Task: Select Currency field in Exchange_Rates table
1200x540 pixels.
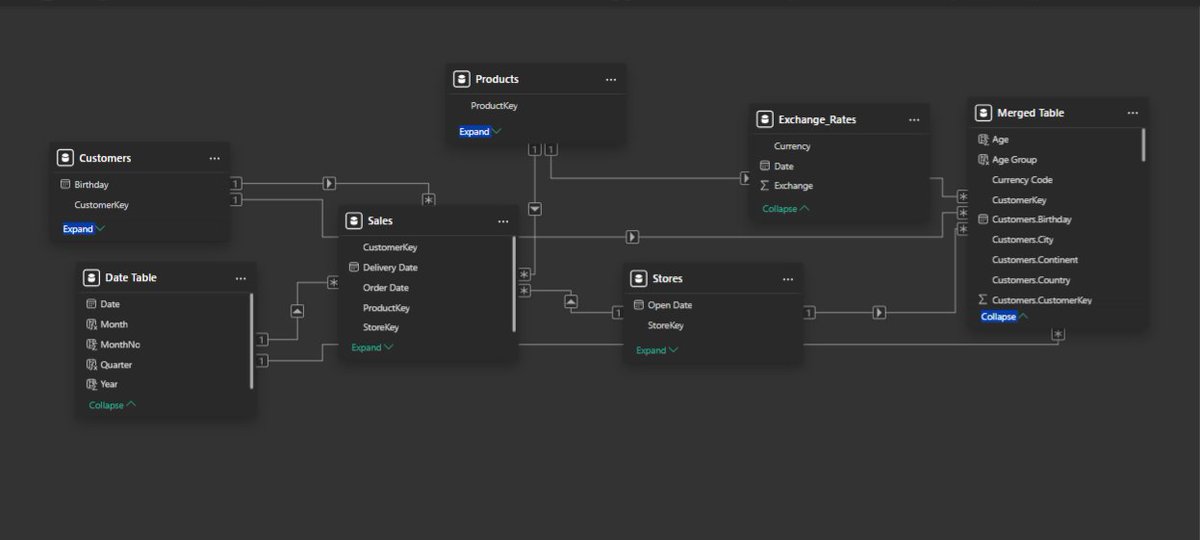Action: [792, 146]
